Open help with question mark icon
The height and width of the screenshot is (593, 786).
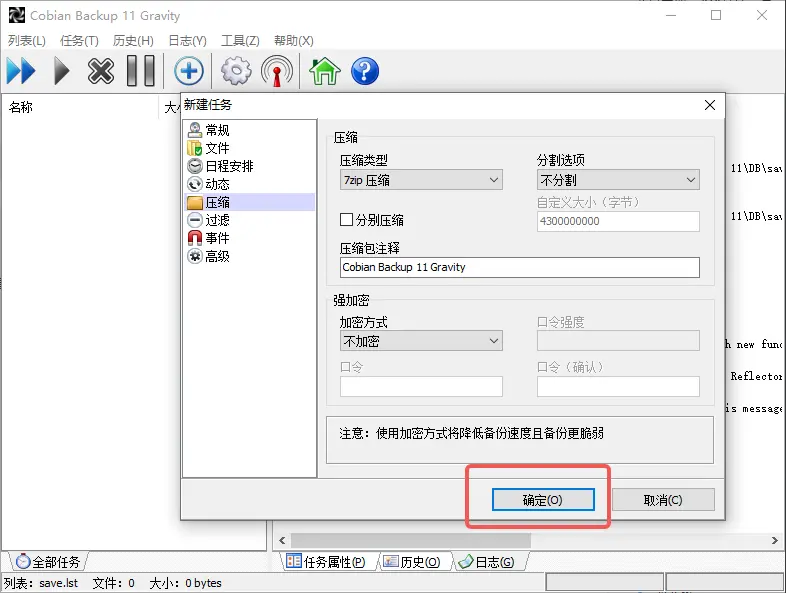[364, 71]
